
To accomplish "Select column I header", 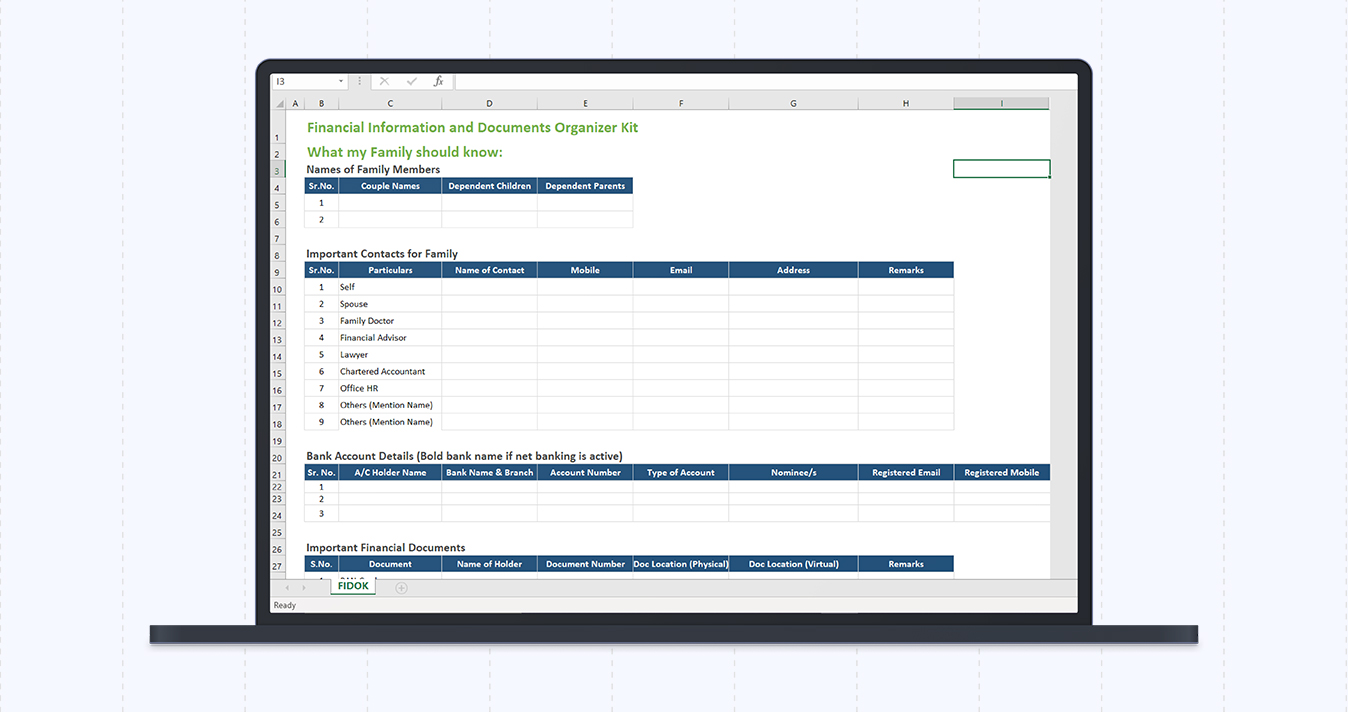I will 1001,103.
